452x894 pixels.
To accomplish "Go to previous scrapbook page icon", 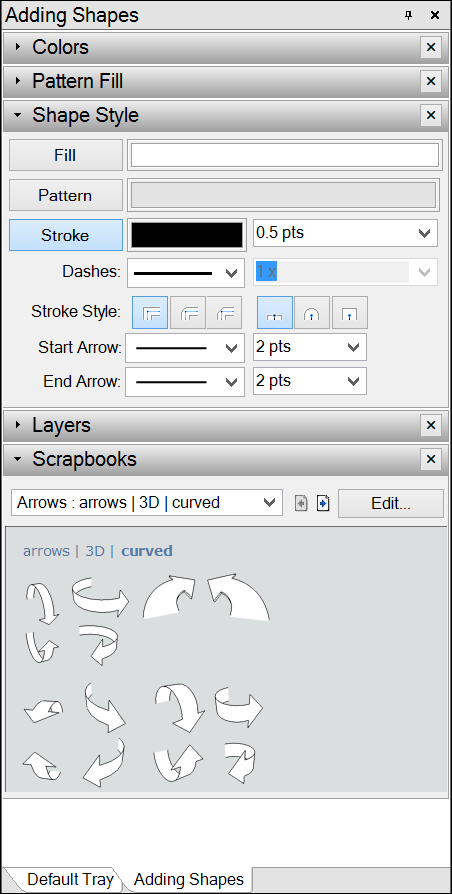I will [301, 503].
